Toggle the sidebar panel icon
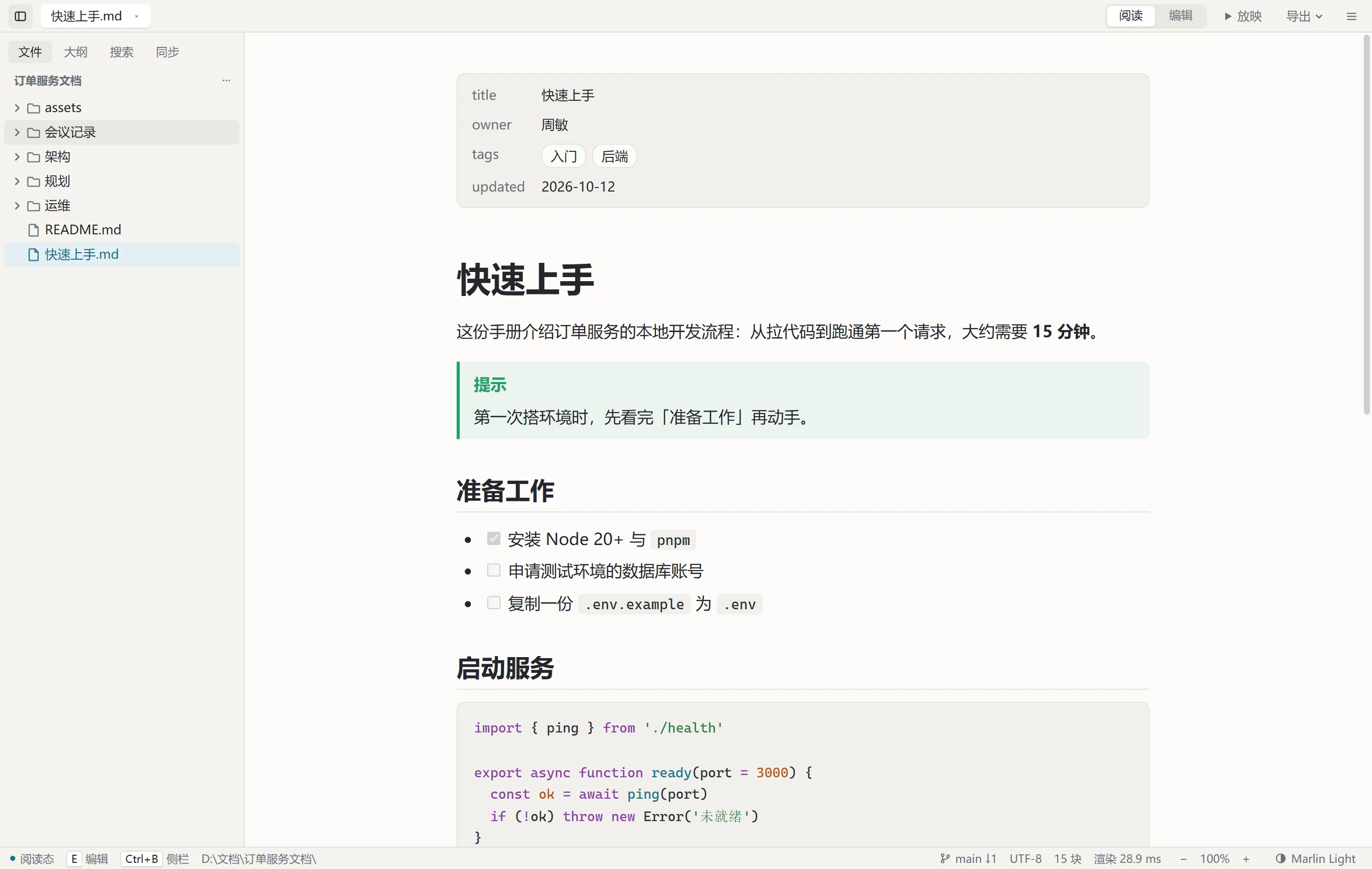The width and height of the screenshot is (1372, 869). 20,16
